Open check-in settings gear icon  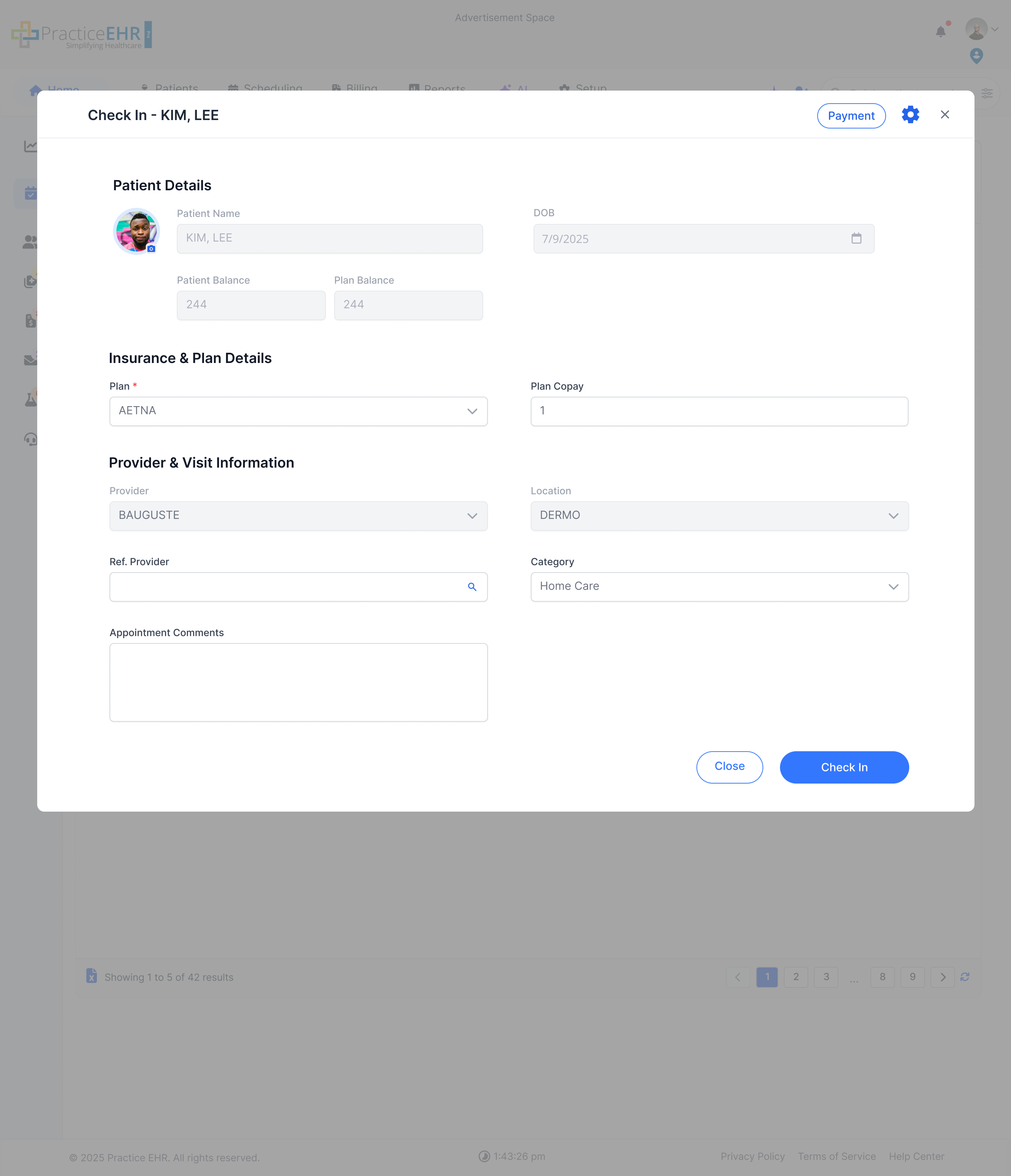[x=910, y=115]
